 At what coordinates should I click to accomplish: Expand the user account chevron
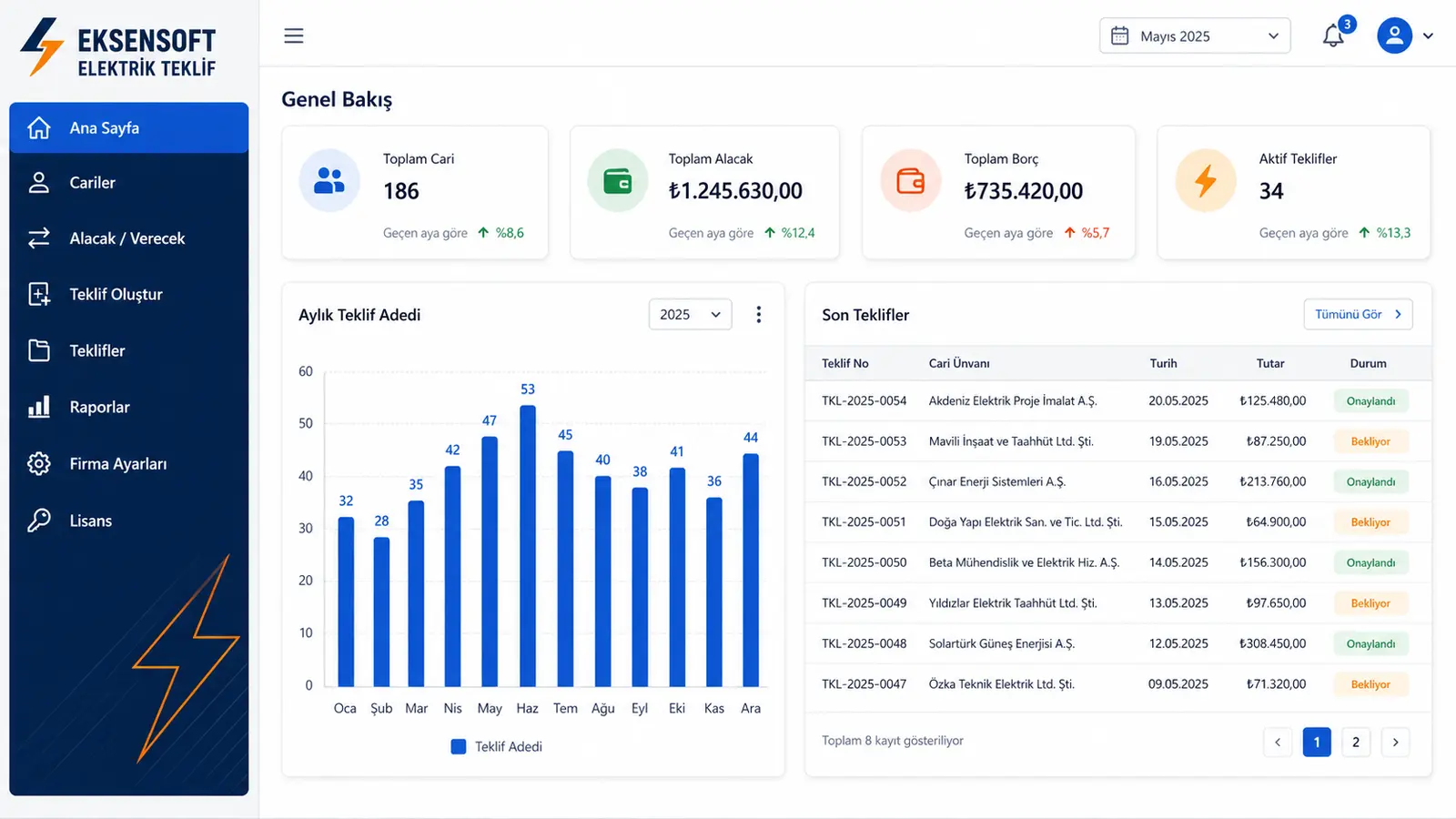[1428, 36]
